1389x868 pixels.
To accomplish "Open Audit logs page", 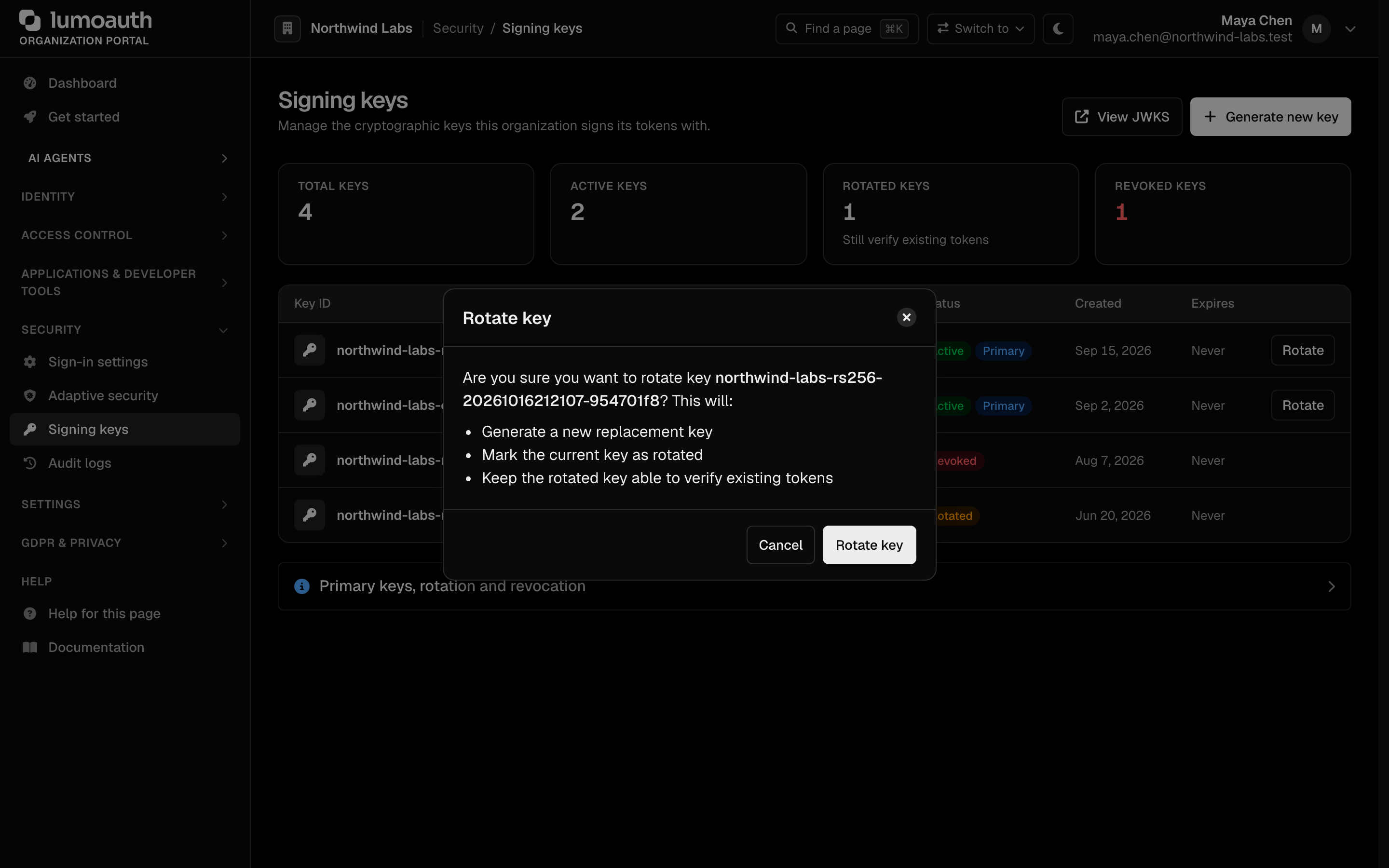I will [124, 463].
